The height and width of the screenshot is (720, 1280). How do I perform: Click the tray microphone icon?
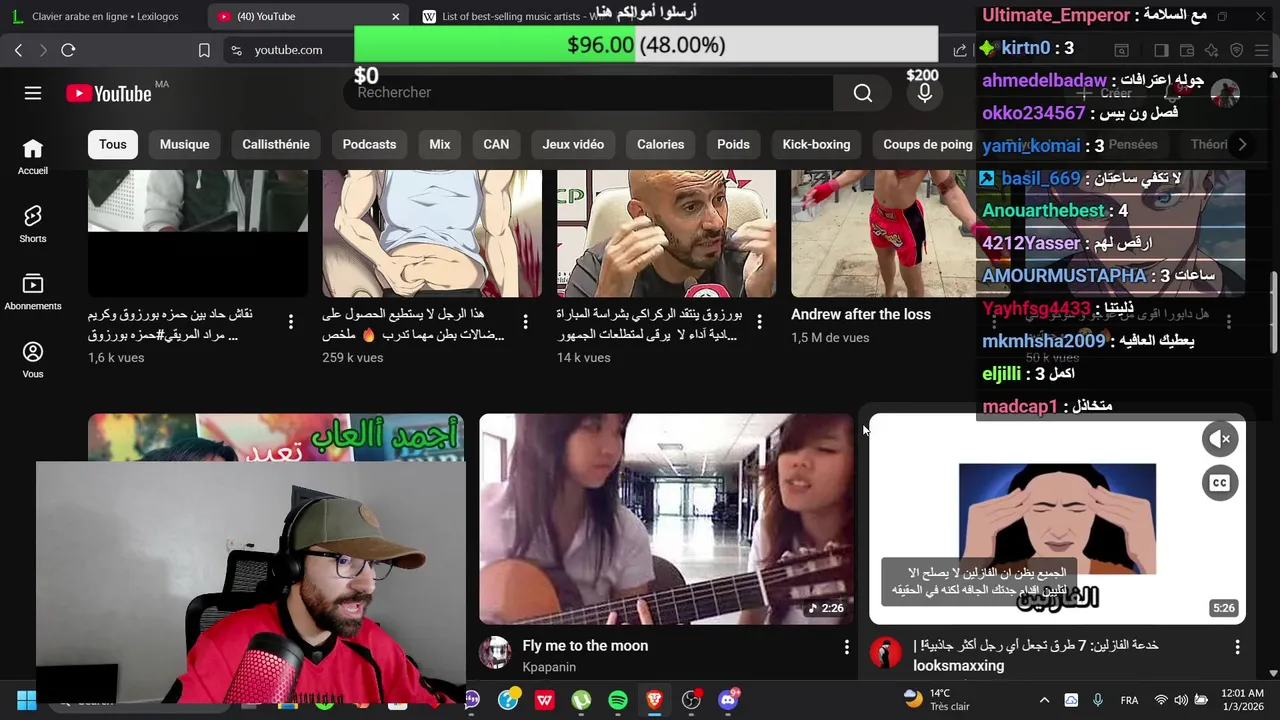pos(1097,700)
